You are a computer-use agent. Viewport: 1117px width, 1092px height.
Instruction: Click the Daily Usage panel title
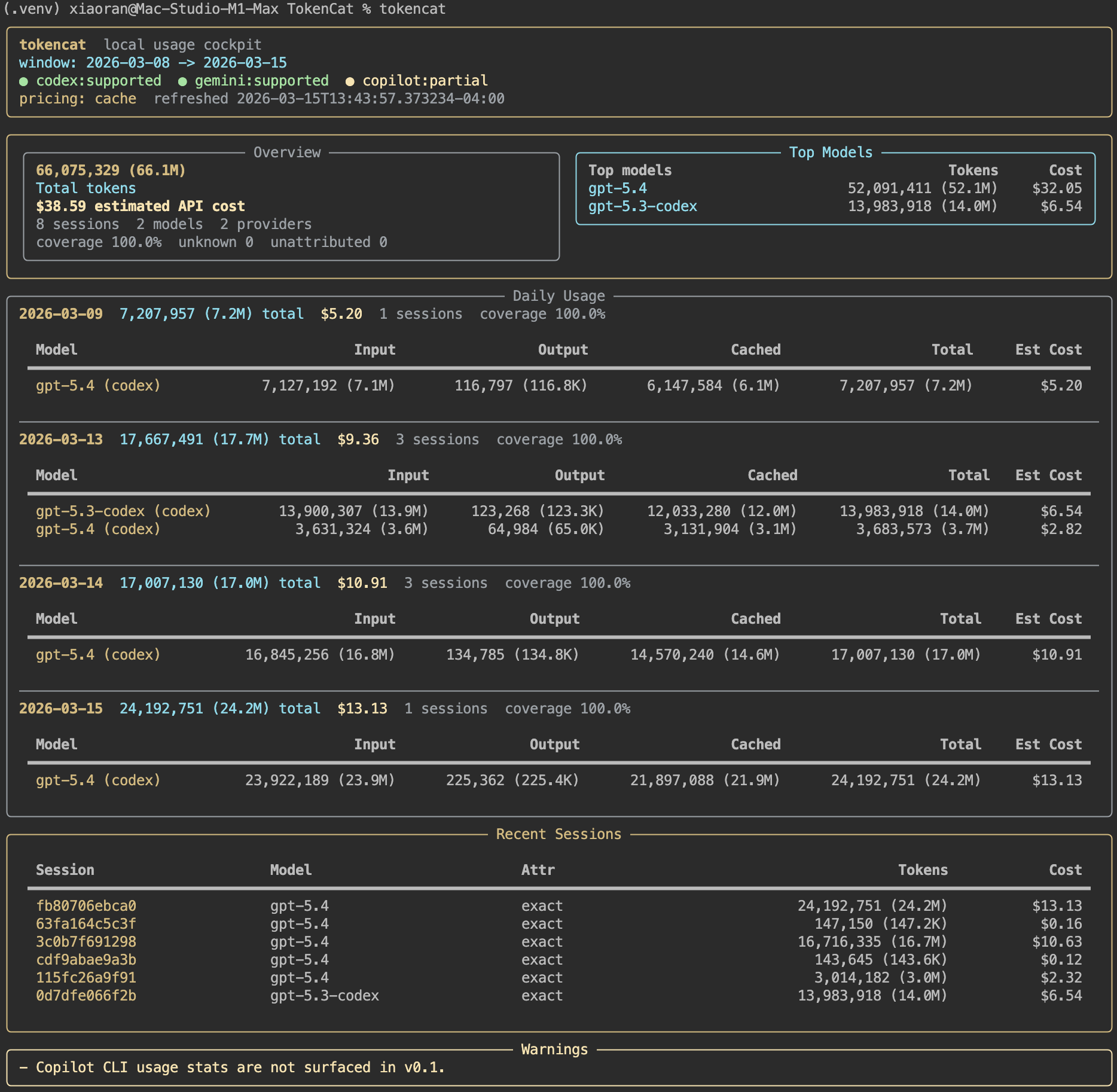[558, 296]
